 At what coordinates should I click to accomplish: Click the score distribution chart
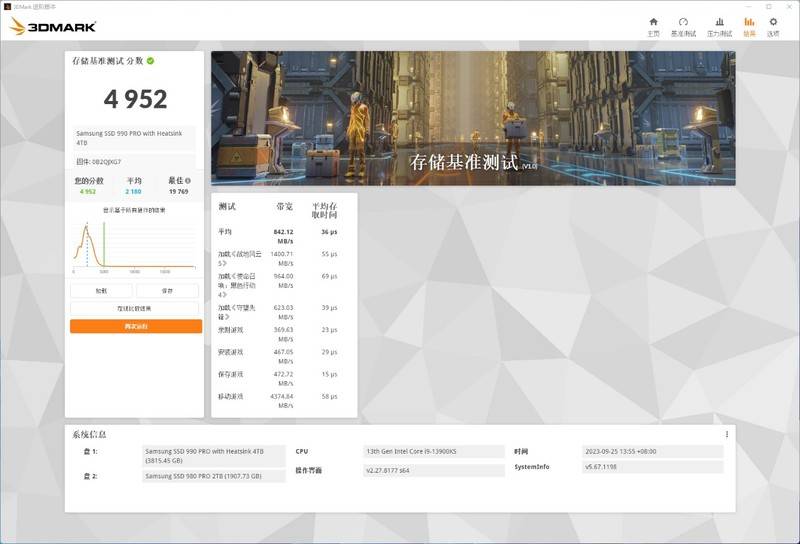(x=135, y=246)
